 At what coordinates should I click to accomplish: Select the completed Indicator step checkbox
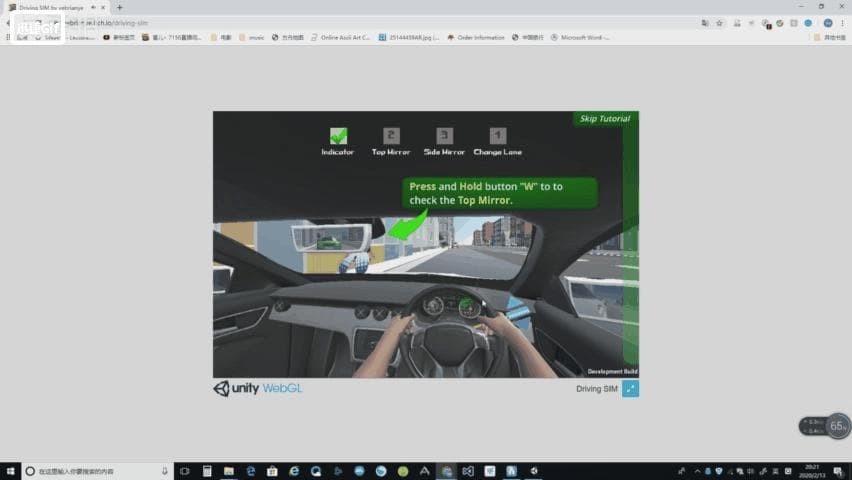pyautogui.click(x=338, y=136)
